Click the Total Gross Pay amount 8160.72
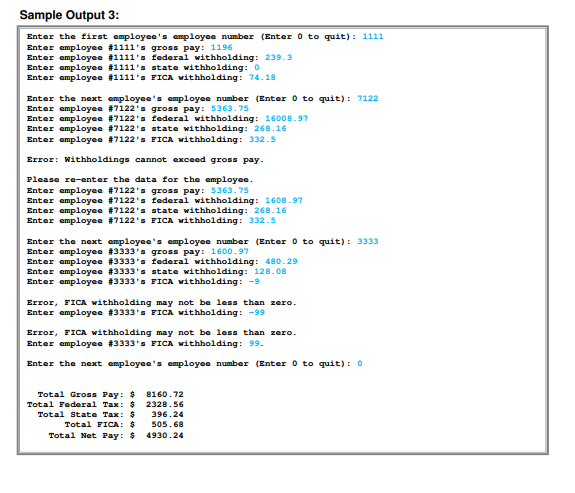This screenshot has height=493, width=575. click(165, 395)
